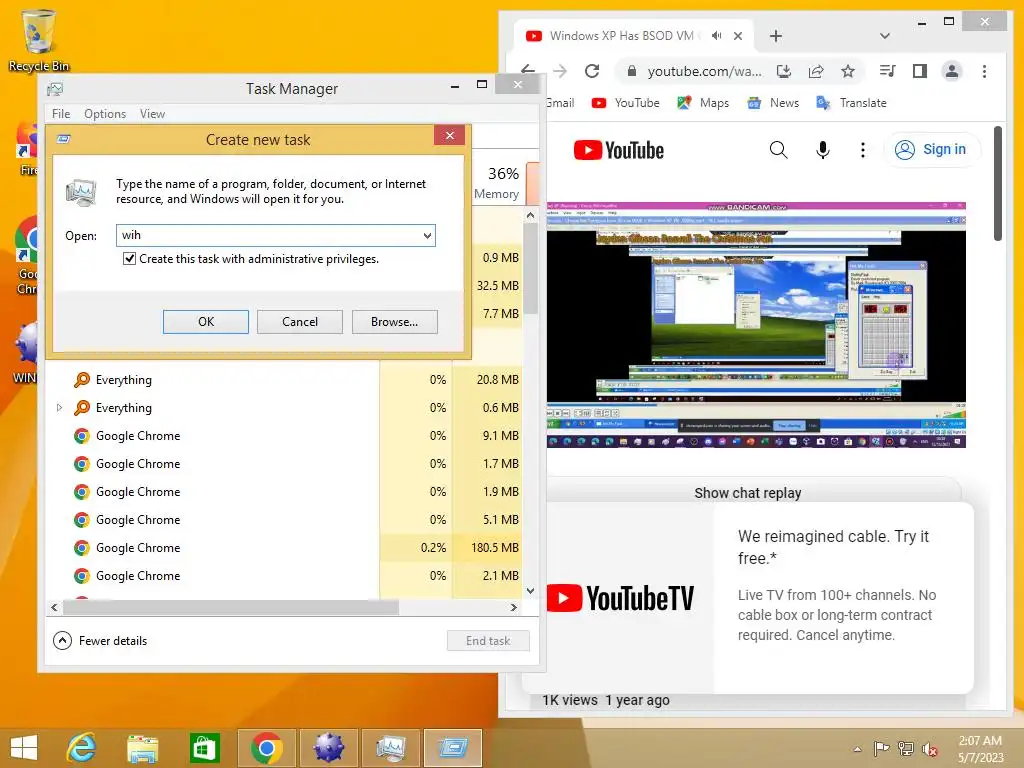Collapse Task Manager with Fewer details
The width and height of the screenshot is (1024, 768).
(100, 641)
